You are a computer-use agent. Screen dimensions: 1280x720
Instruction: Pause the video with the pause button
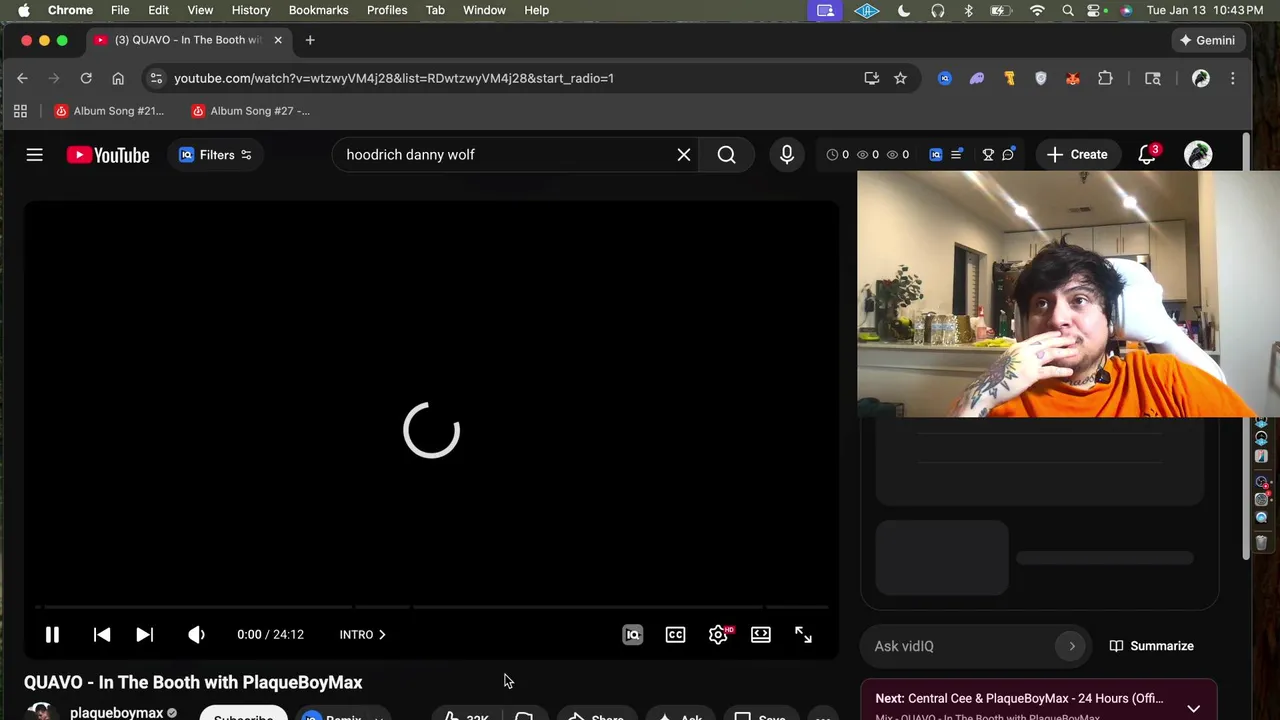(52, 635)
